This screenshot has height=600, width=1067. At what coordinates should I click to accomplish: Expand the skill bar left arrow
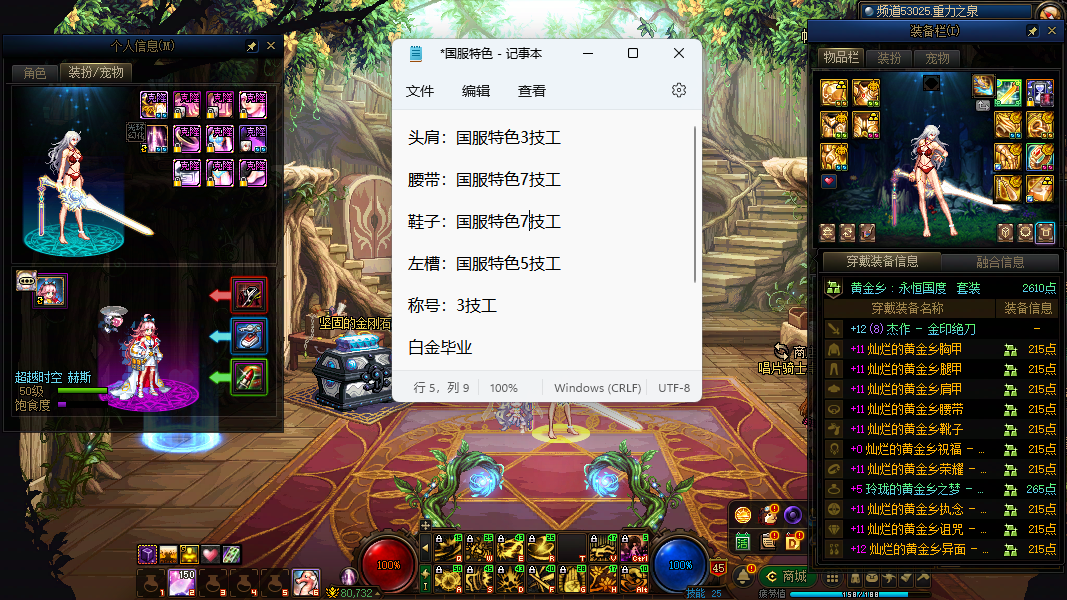425,547
